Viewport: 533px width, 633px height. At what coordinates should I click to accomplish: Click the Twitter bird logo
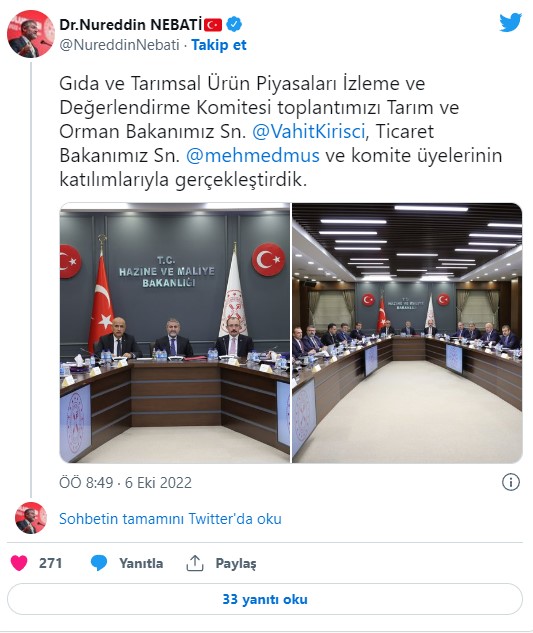[x=510, y=22]
